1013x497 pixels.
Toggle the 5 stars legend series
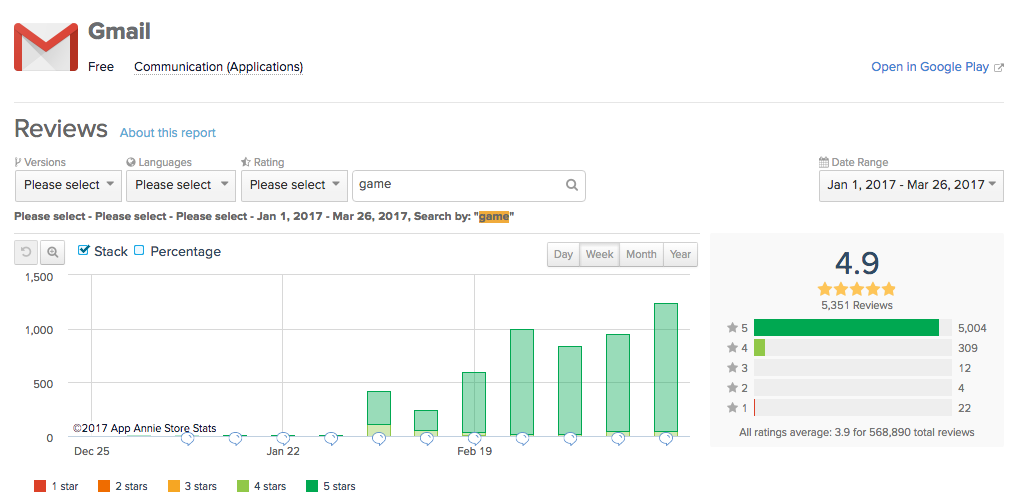point(330,486)
